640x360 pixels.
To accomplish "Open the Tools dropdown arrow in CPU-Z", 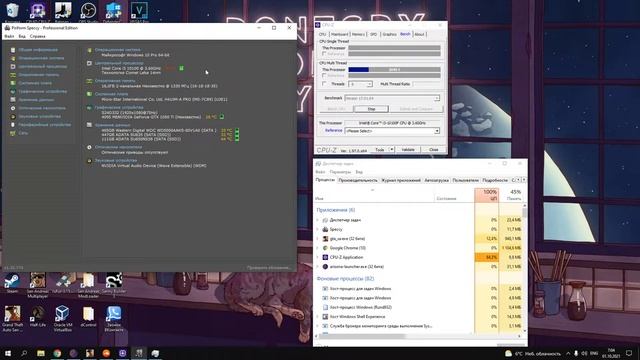I will click(x=391, y=150).
